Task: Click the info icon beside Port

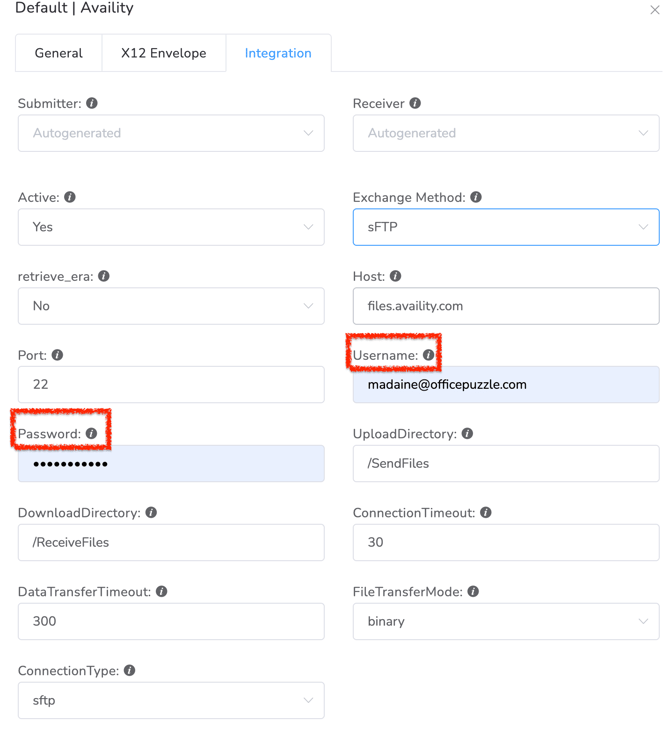Action: point(57,355)
